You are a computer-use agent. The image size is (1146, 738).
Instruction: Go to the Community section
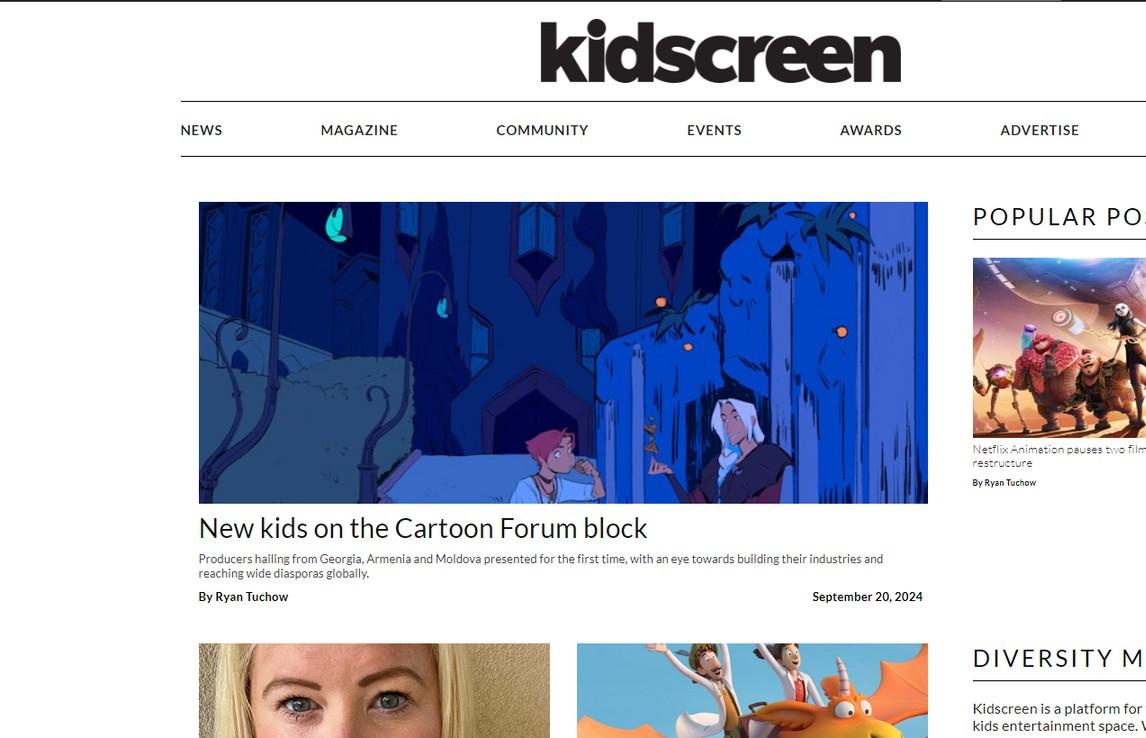(542, 130)
